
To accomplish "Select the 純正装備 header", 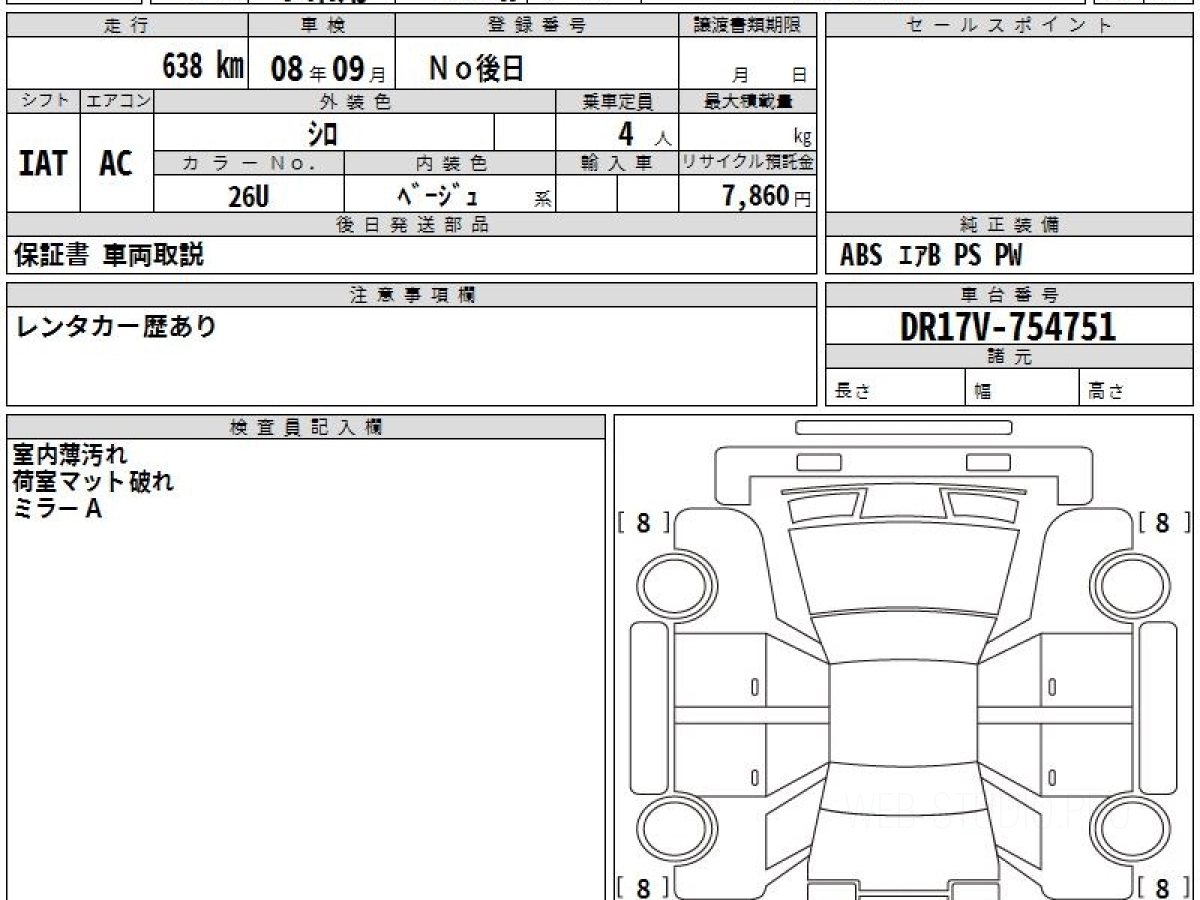I will 1009,225.
